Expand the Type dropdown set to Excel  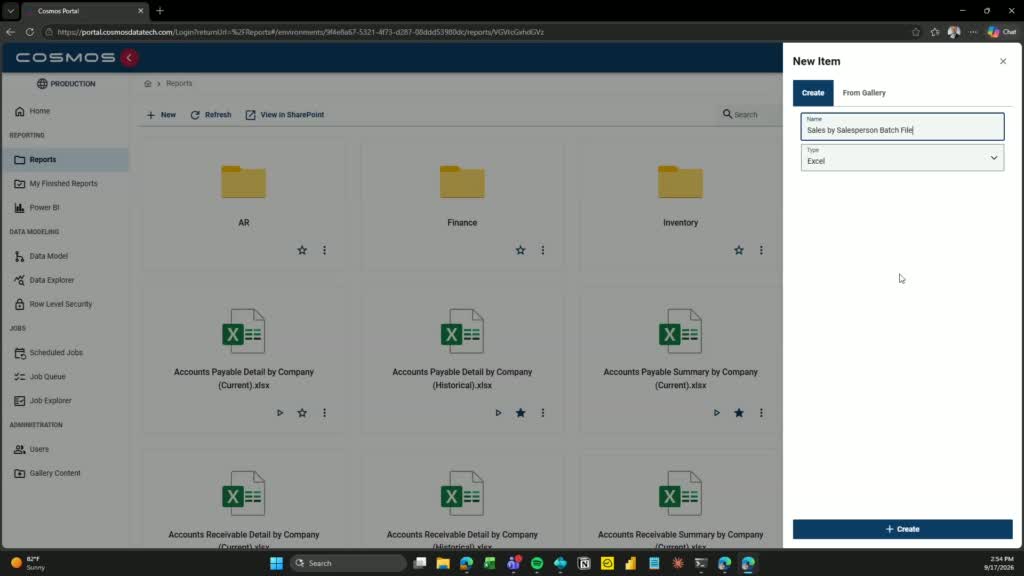click(903, 158)
